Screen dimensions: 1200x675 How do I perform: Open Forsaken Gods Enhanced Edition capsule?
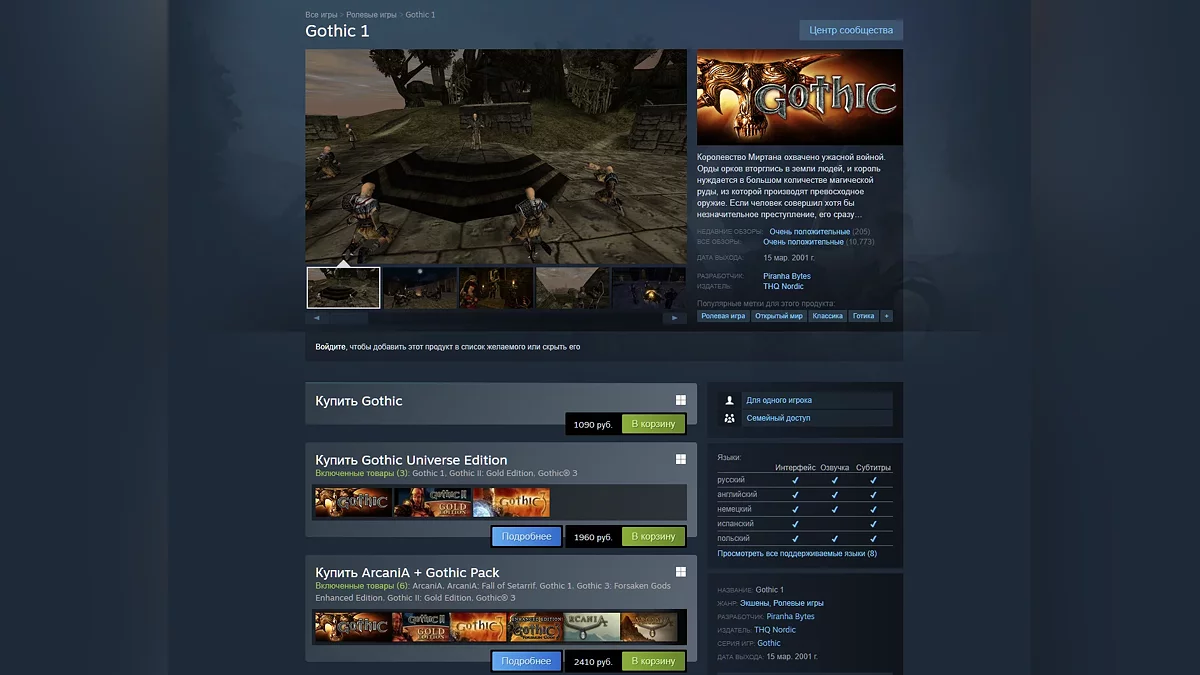point(535,626)
